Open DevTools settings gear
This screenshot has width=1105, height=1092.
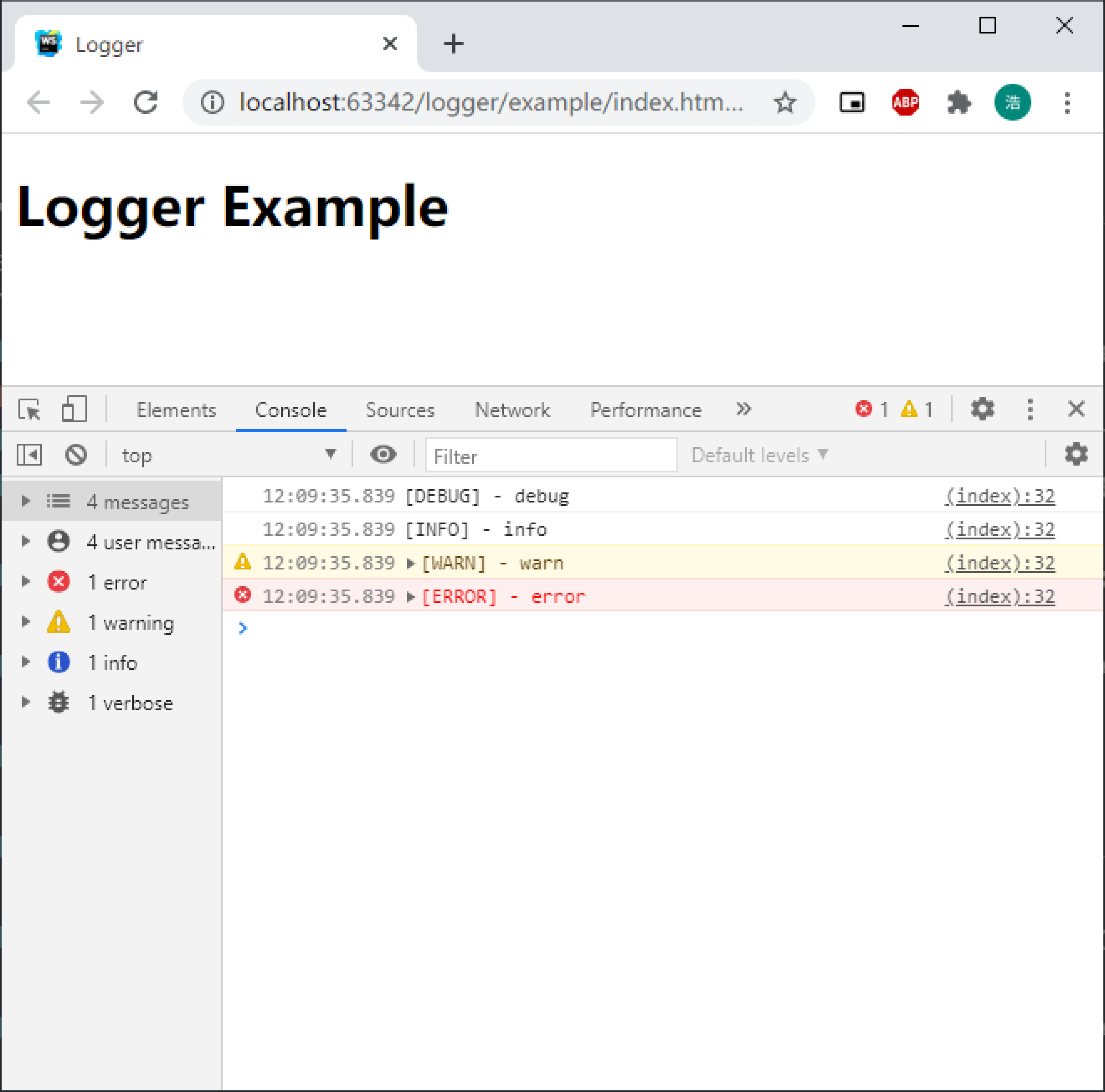[x=982, y=409]
